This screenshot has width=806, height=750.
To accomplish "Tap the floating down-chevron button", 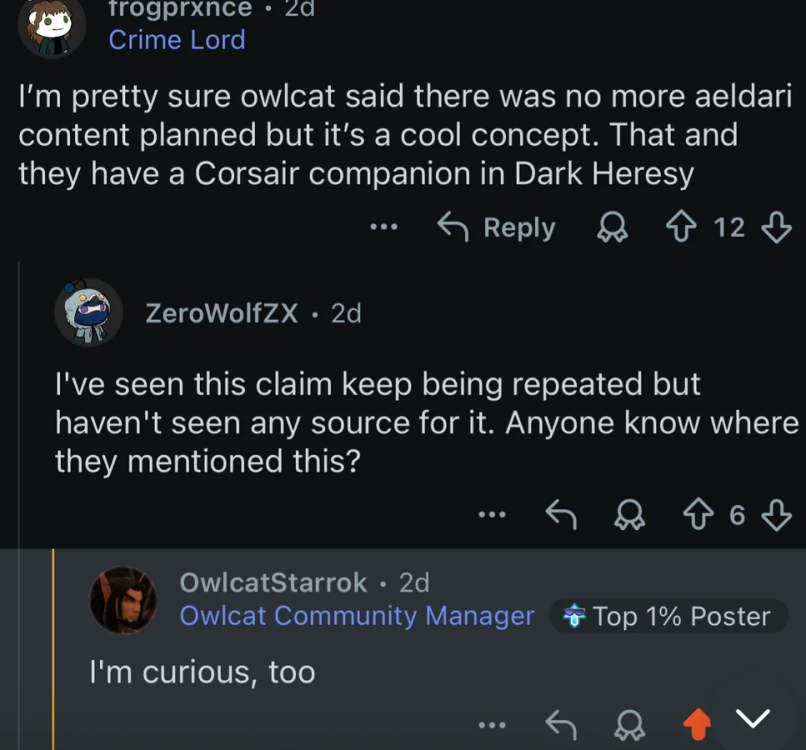I will [753, 718].
